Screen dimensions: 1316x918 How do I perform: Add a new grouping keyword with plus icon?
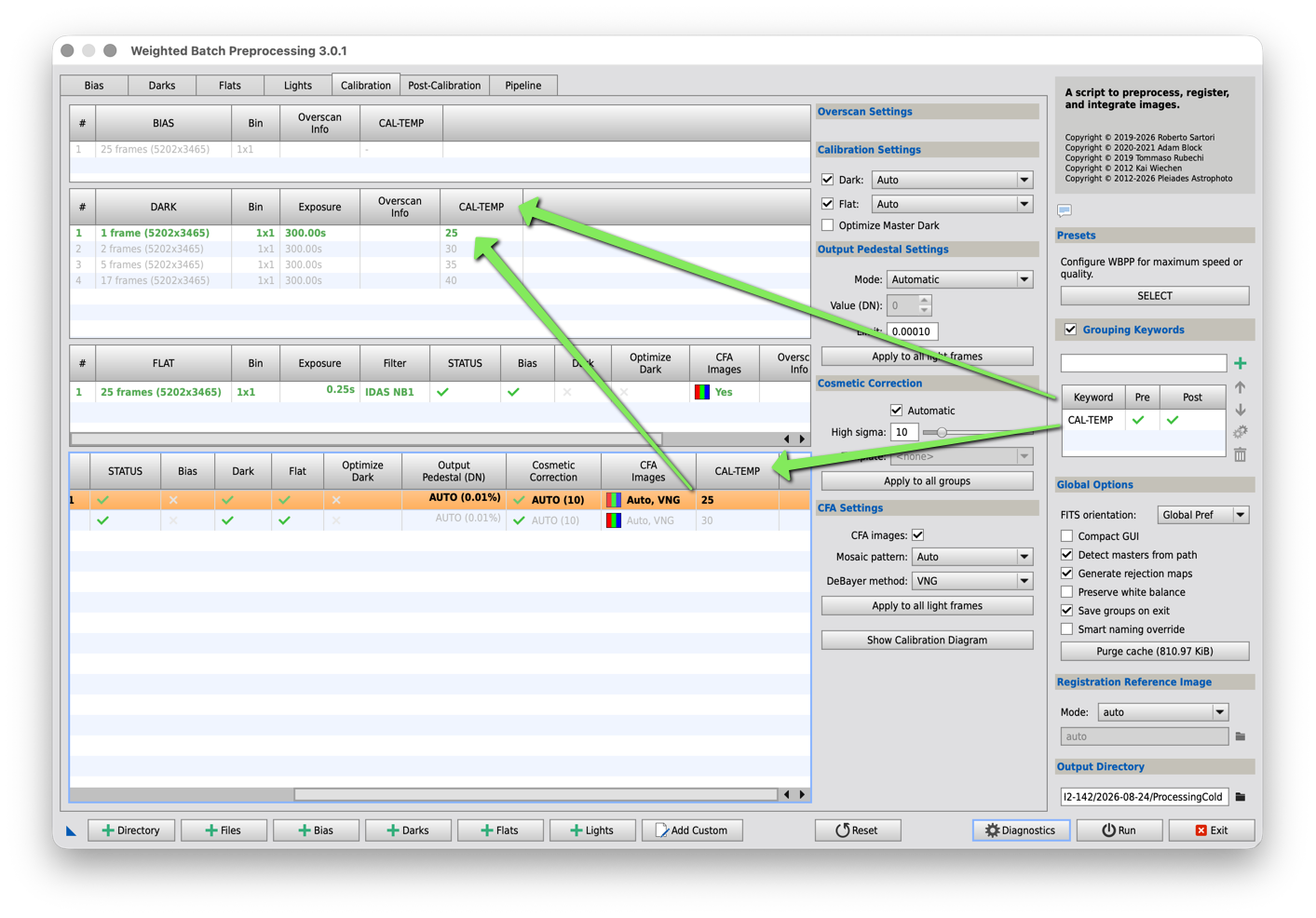click(x=1240, y=363)
